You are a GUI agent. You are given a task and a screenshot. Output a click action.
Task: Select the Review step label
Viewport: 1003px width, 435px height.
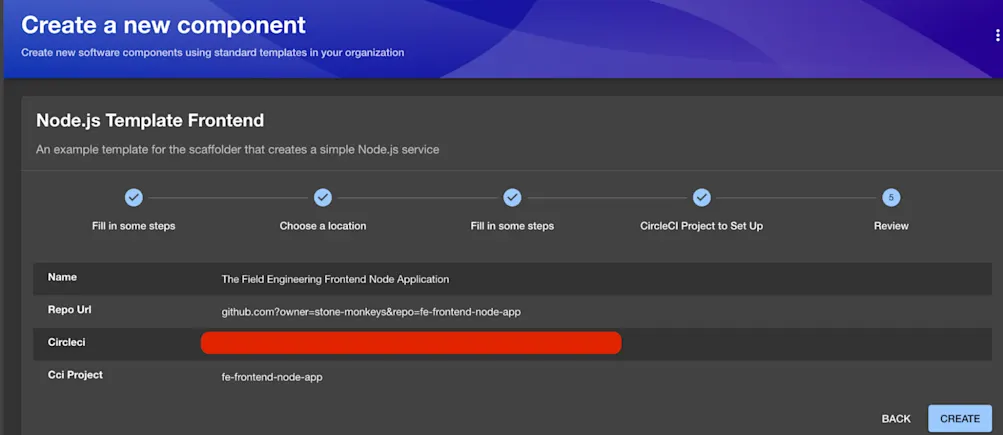[891, 226]
